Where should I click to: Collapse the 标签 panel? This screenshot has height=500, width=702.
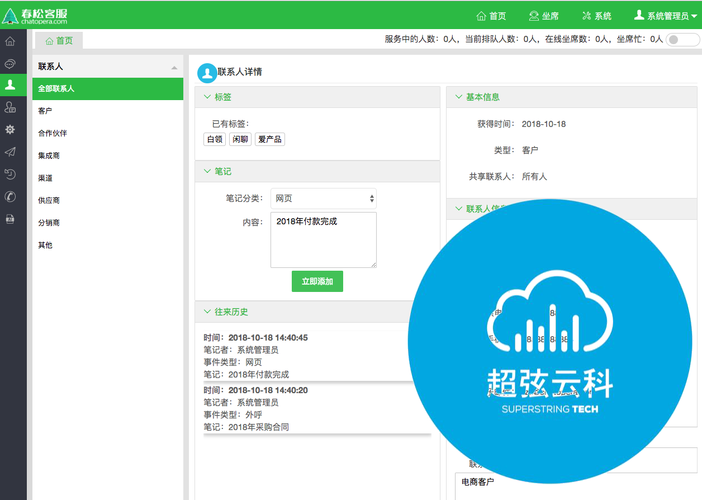tap(207, 97)
